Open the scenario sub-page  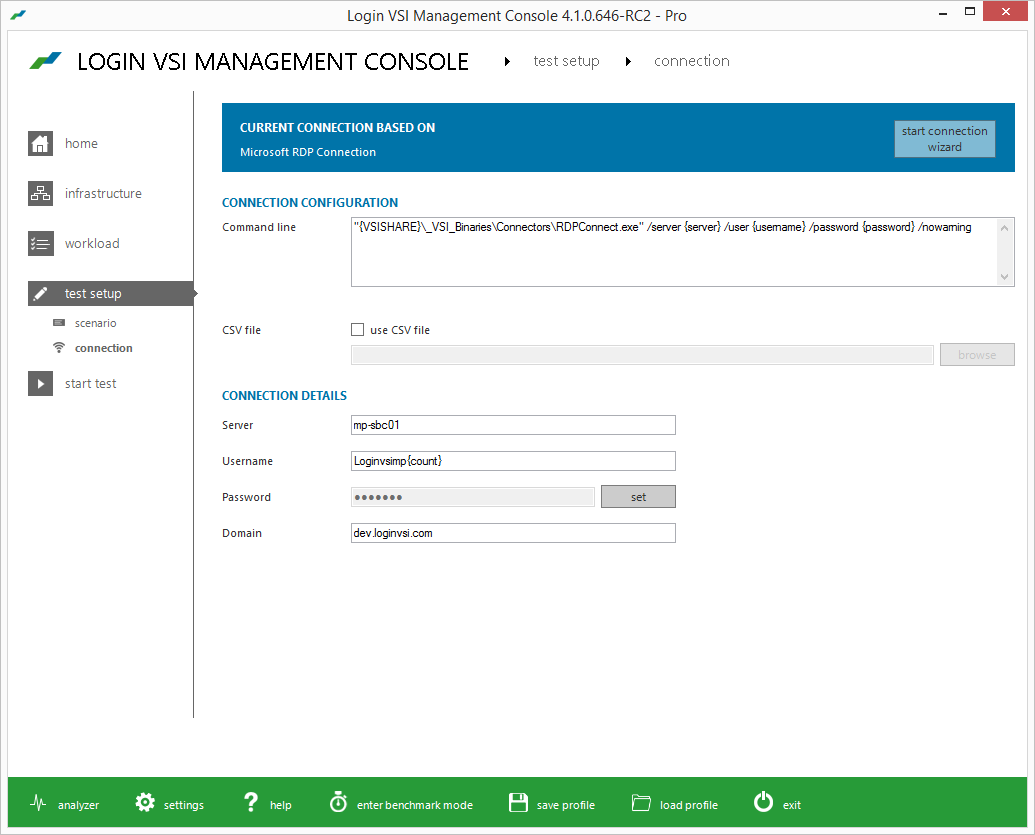pos(95,323)
